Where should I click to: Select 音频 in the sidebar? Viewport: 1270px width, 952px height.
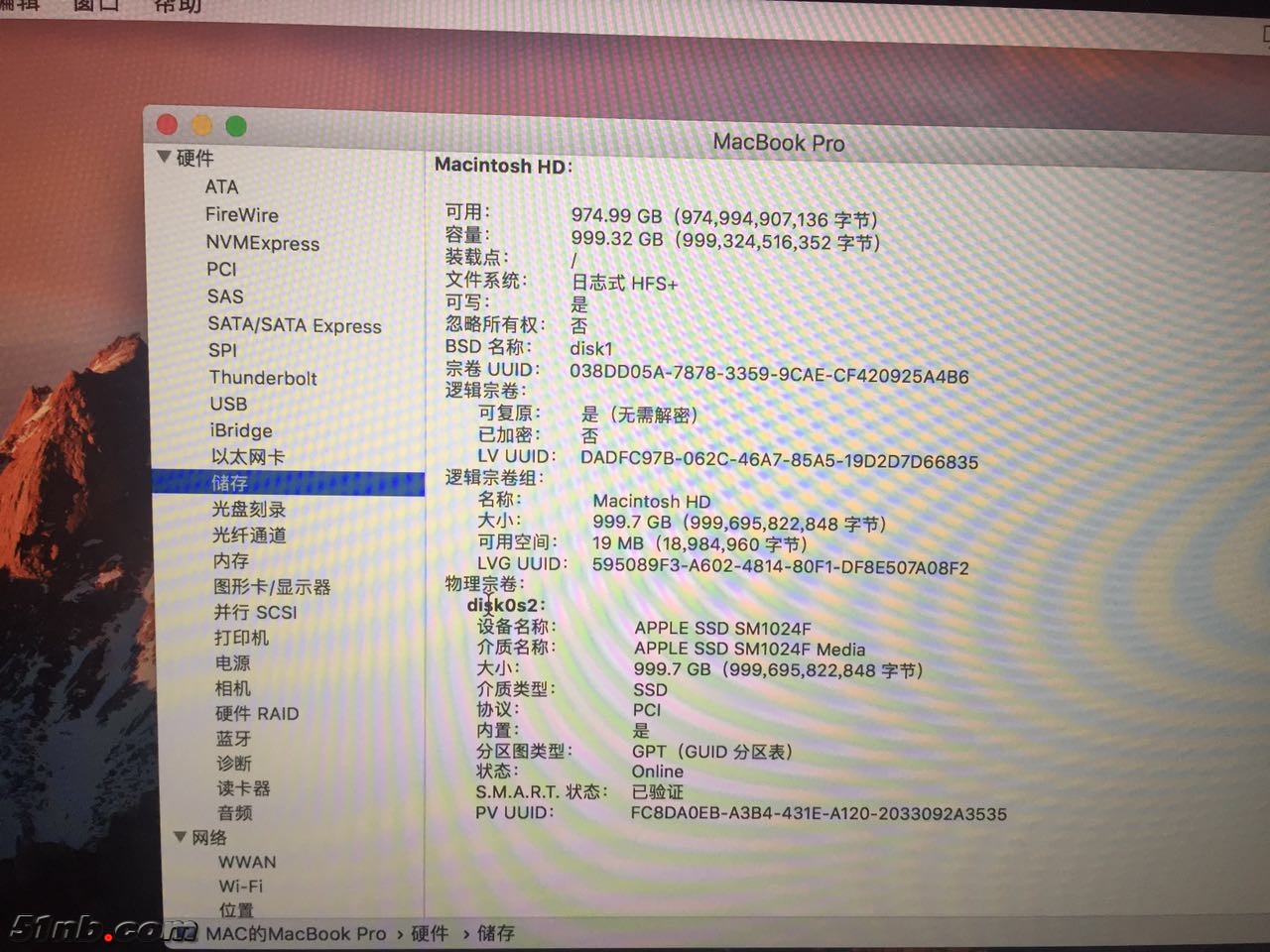(x=235, y=812)
